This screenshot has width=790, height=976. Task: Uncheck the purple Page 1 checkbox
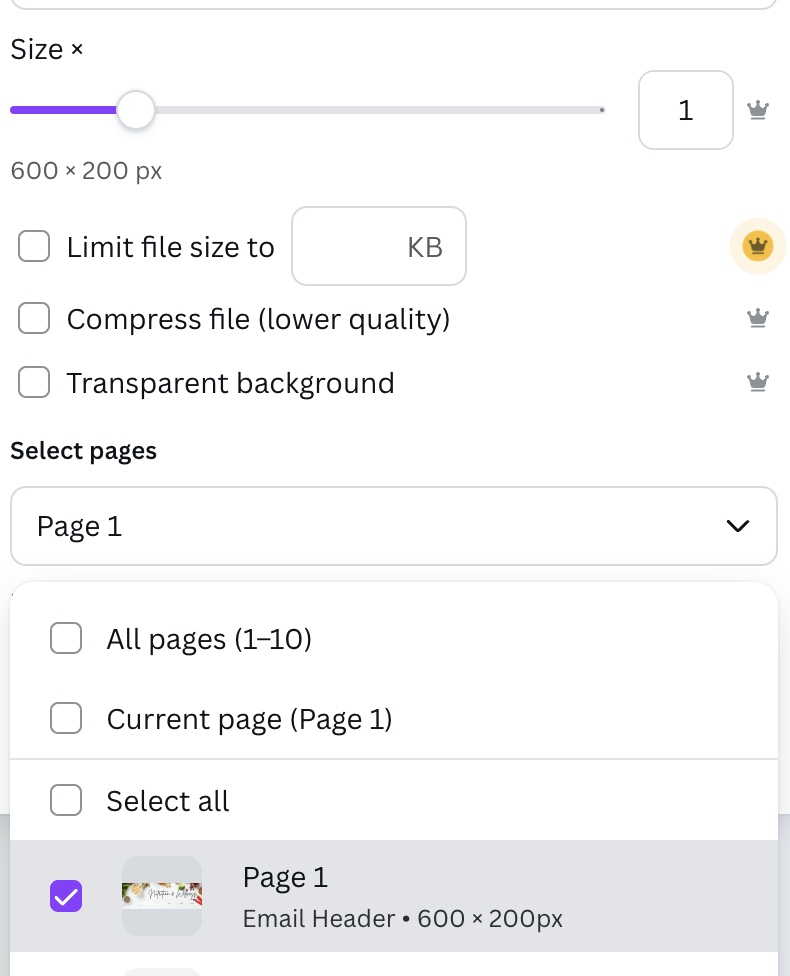pos(66,896)
